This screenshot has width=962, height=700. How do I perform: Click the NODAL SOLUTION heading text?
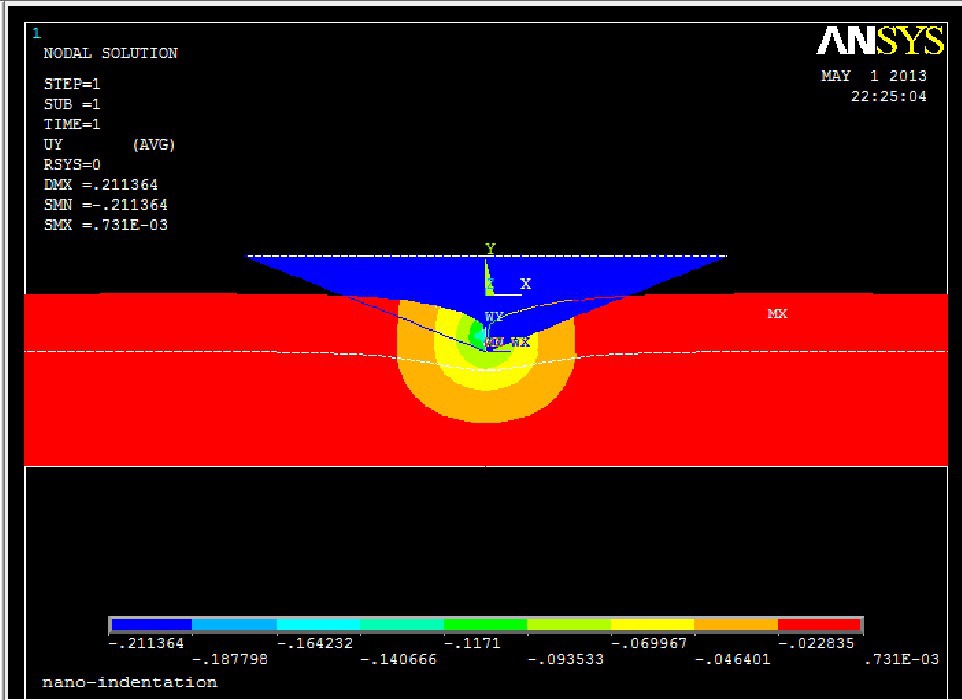click(x=110, y=54)
